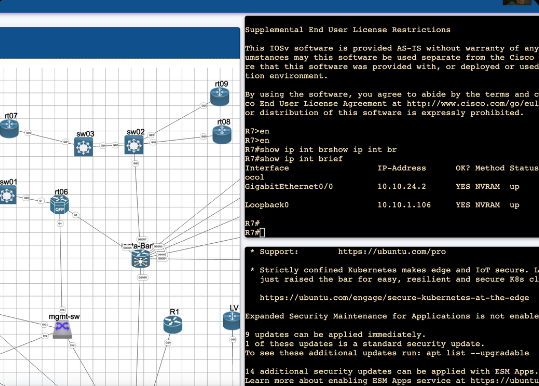
Task: Select the central Bar switch node
Action: pos(141,259)
